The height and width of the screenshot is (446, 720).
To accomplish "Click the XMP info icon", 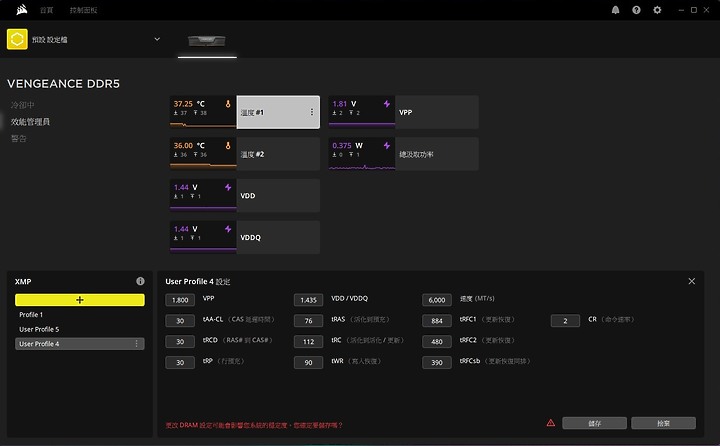I will (x=140, y=281).
